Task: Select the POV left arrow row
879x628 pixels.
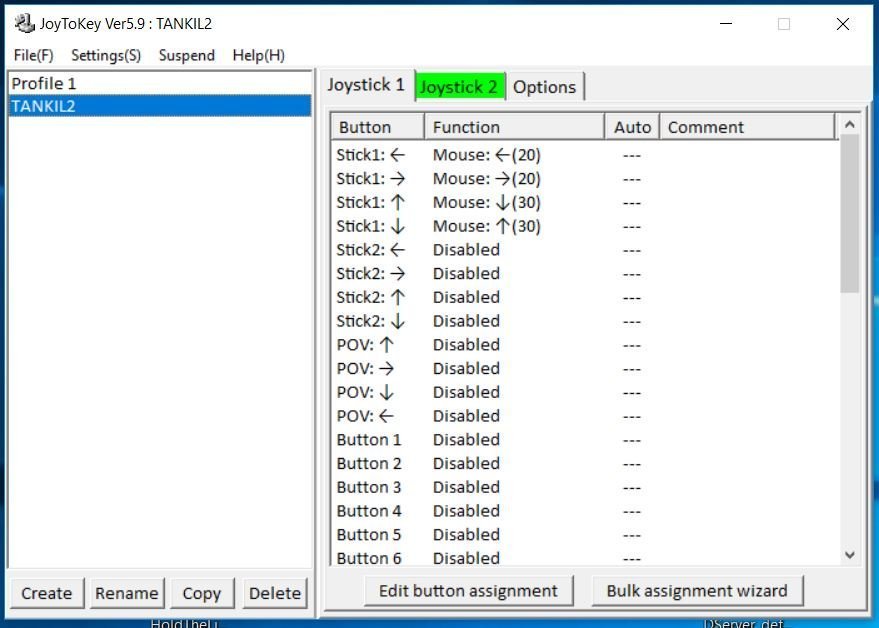Action: click(x=585, y=416)
